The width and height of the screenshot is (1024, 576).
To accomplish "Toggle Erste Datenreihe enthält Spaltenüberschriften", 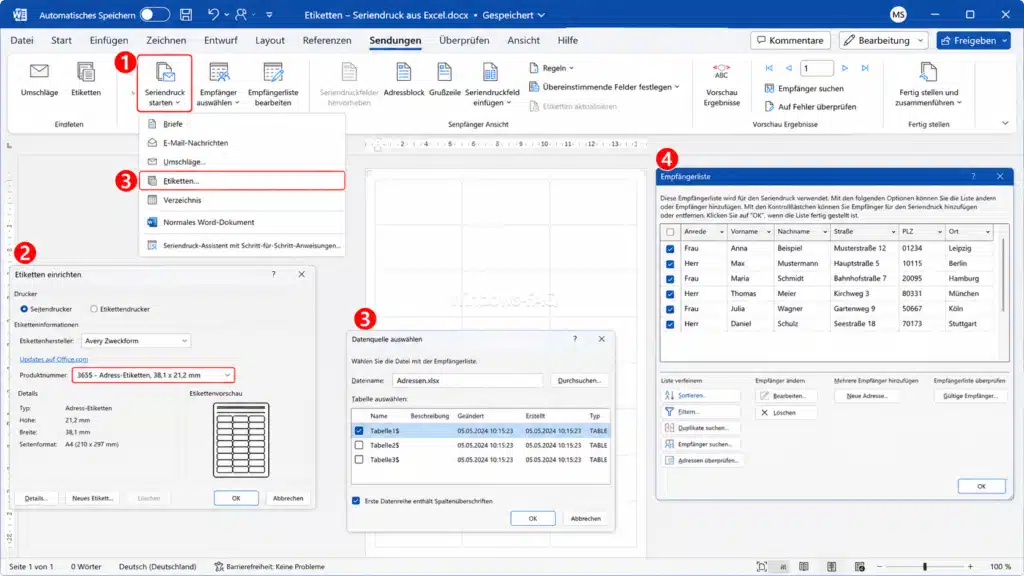I will tap(356, 501).
